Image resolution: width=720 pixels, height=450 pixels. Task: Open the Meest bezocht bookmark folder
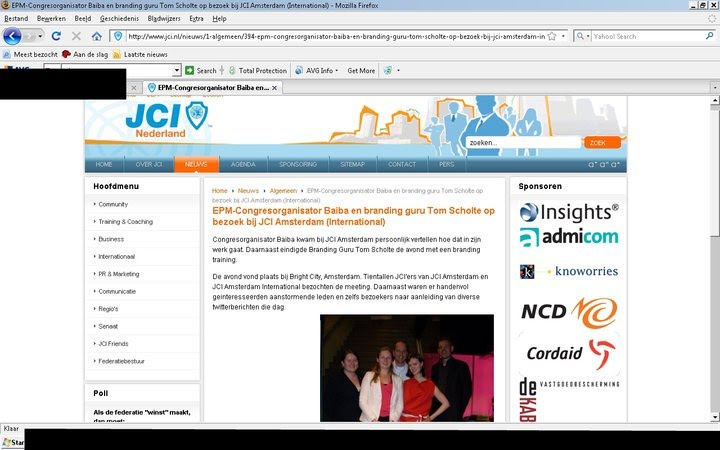(30, 54)
